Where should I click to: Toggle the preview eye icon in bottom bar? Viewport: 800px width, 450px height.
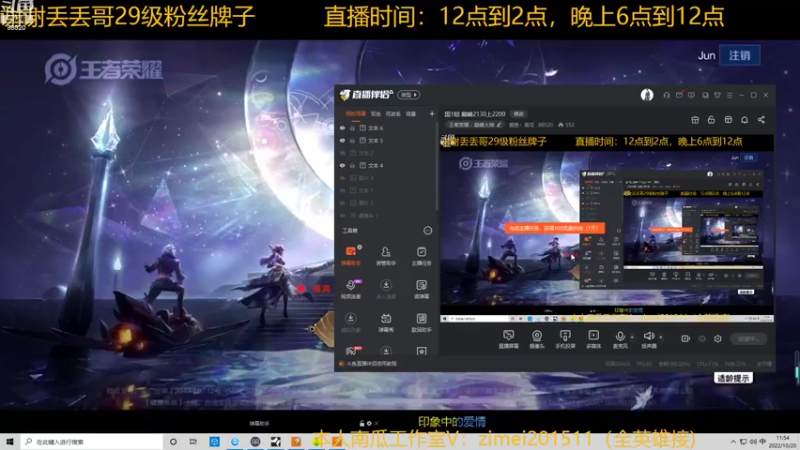[702, 339]
